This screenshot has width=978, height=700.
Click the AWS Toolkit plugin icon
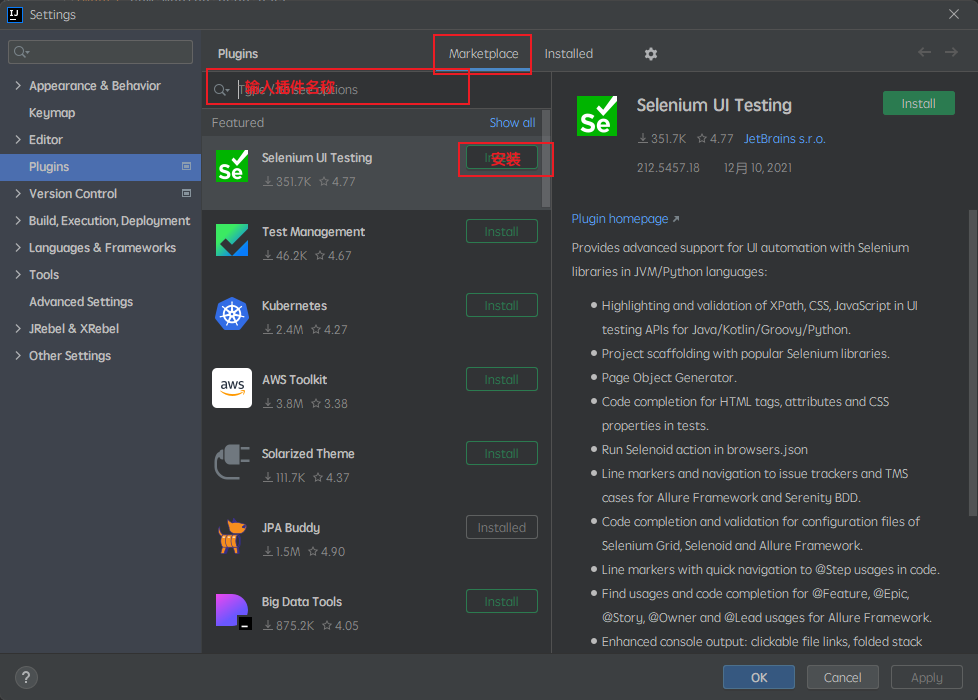[231, 388]
